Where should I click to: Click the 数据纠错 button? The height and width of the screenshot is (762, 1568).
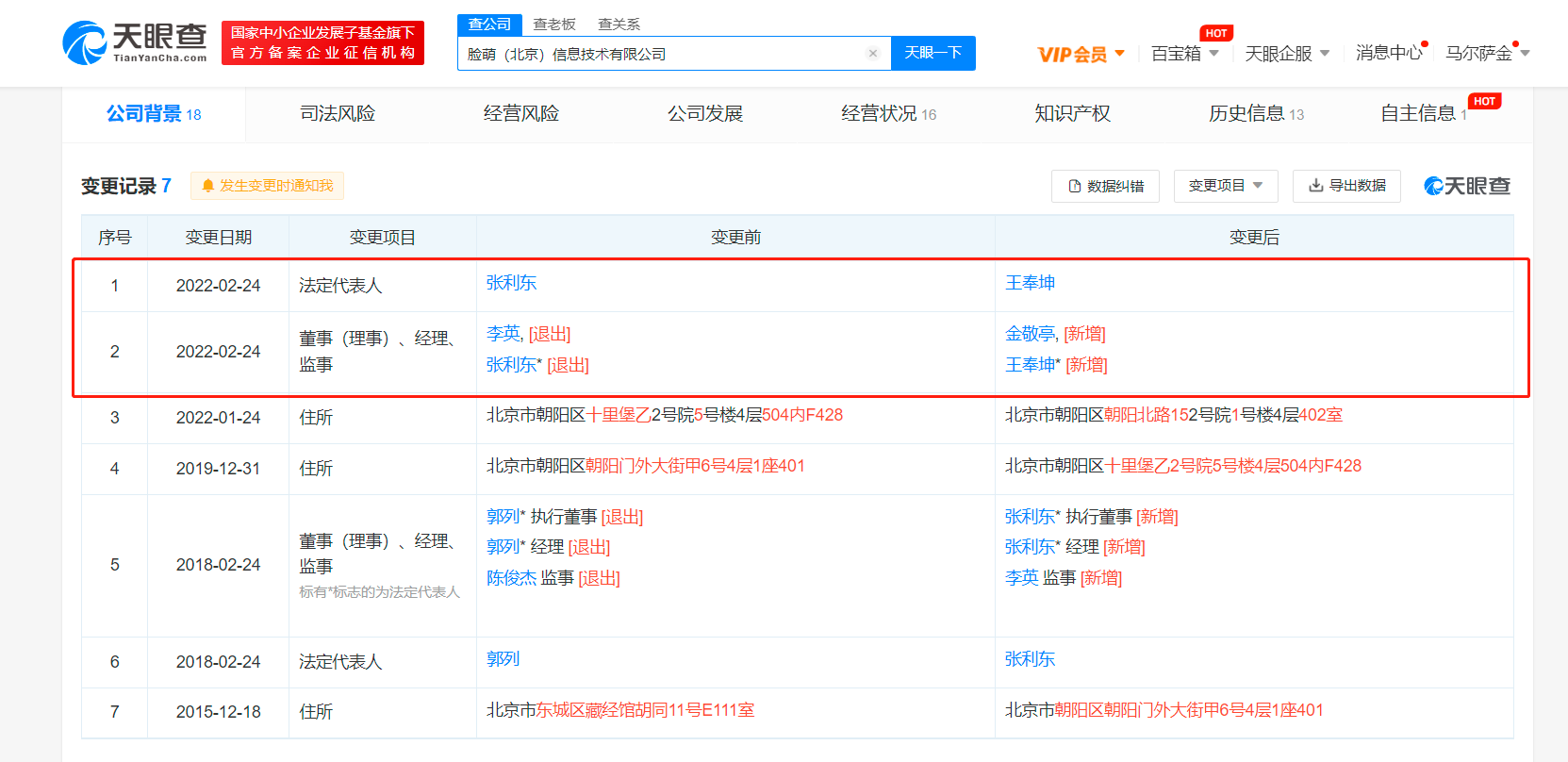tap(1105, 186)
